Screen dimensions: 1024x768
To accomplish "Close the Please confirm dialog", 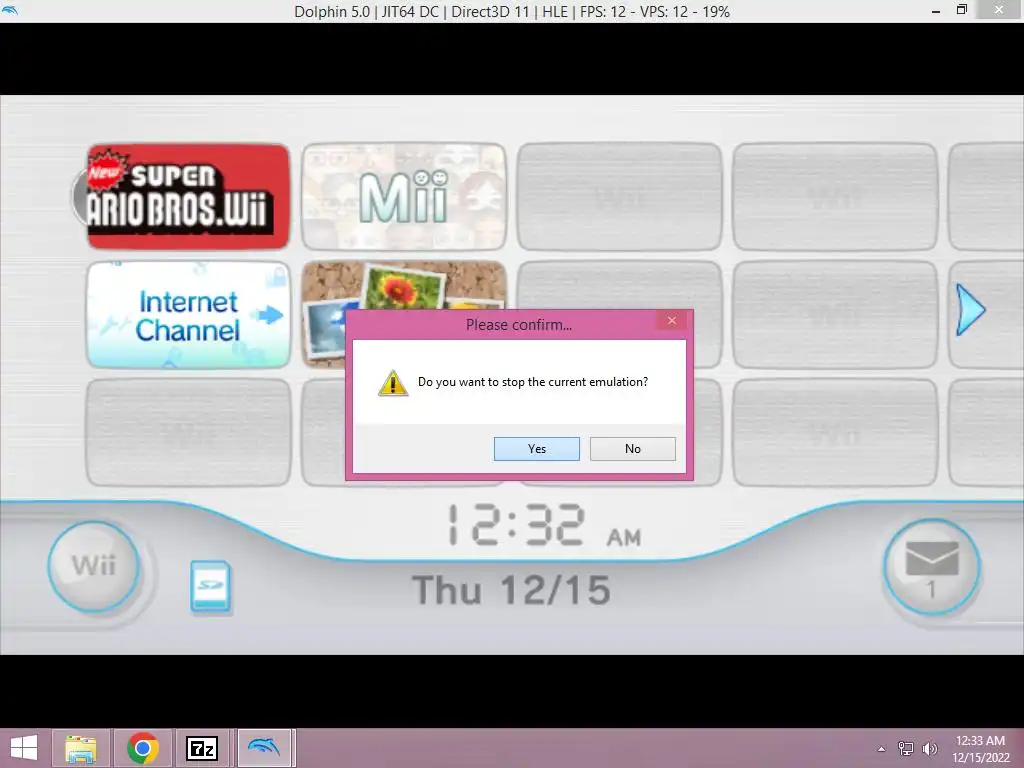I will [671, 321].
